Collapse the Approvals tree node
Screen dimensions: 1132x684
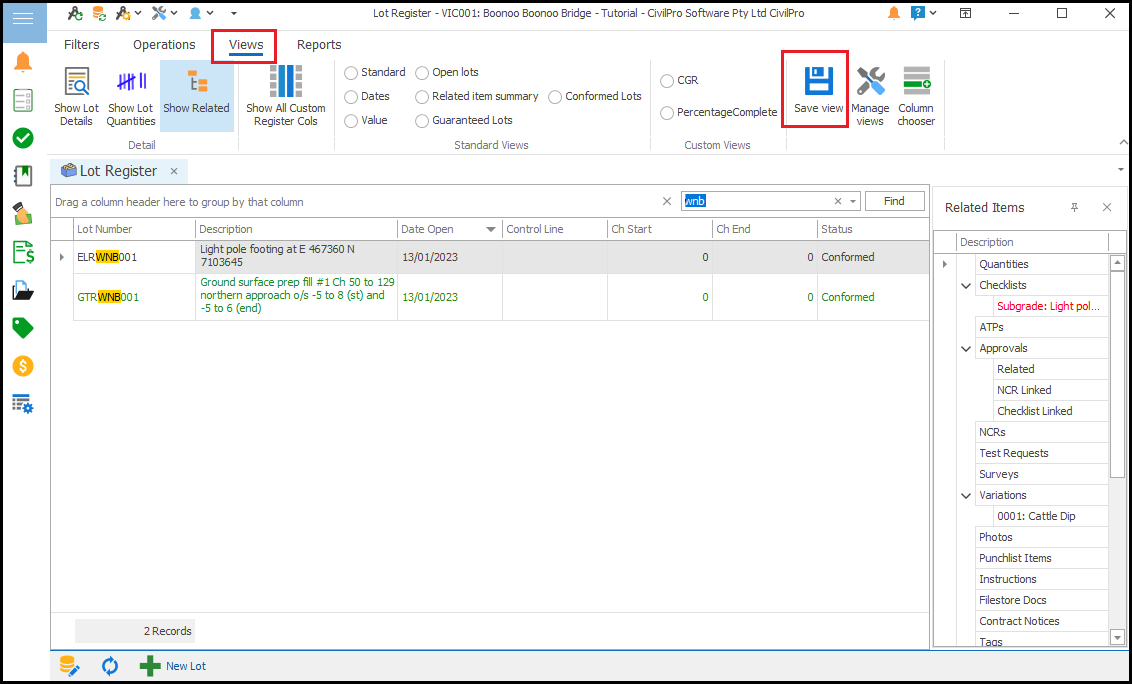pyautogui.click(x=966, y=348)
